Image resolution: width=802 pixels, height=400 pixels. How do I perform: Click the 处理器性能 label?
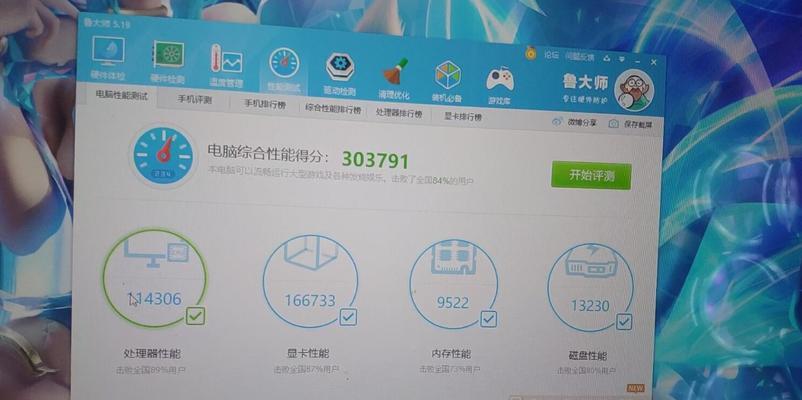pos(152,353)
